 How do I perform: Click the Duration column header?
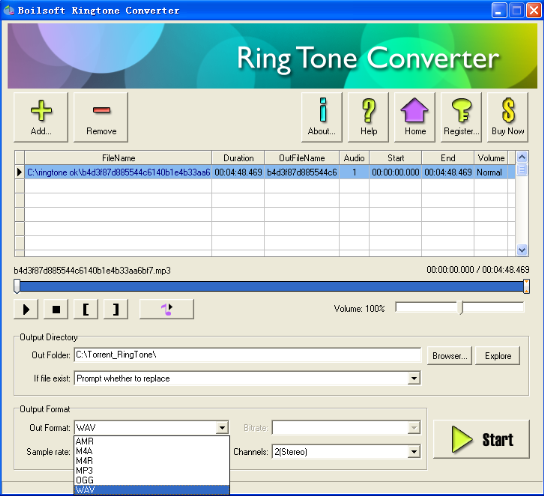pos(238,158)
